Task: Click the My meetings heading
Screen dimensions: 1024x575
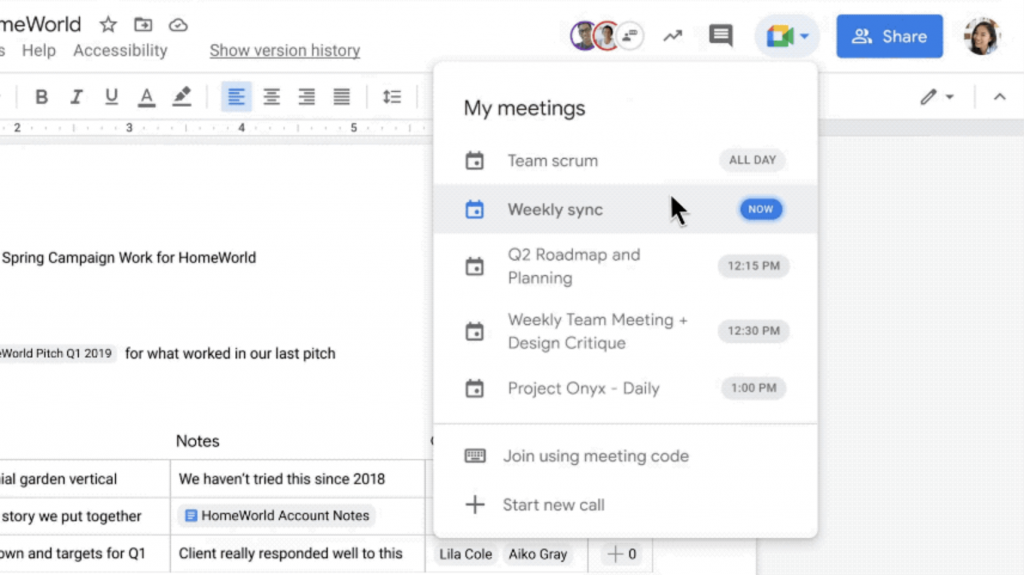Action: (524, 108)
